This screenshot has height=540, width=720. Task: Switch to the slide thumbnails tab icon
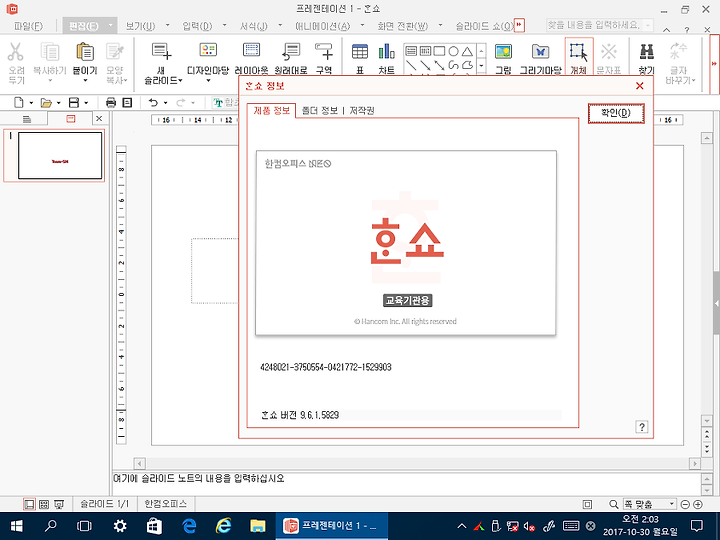[71, 119]
